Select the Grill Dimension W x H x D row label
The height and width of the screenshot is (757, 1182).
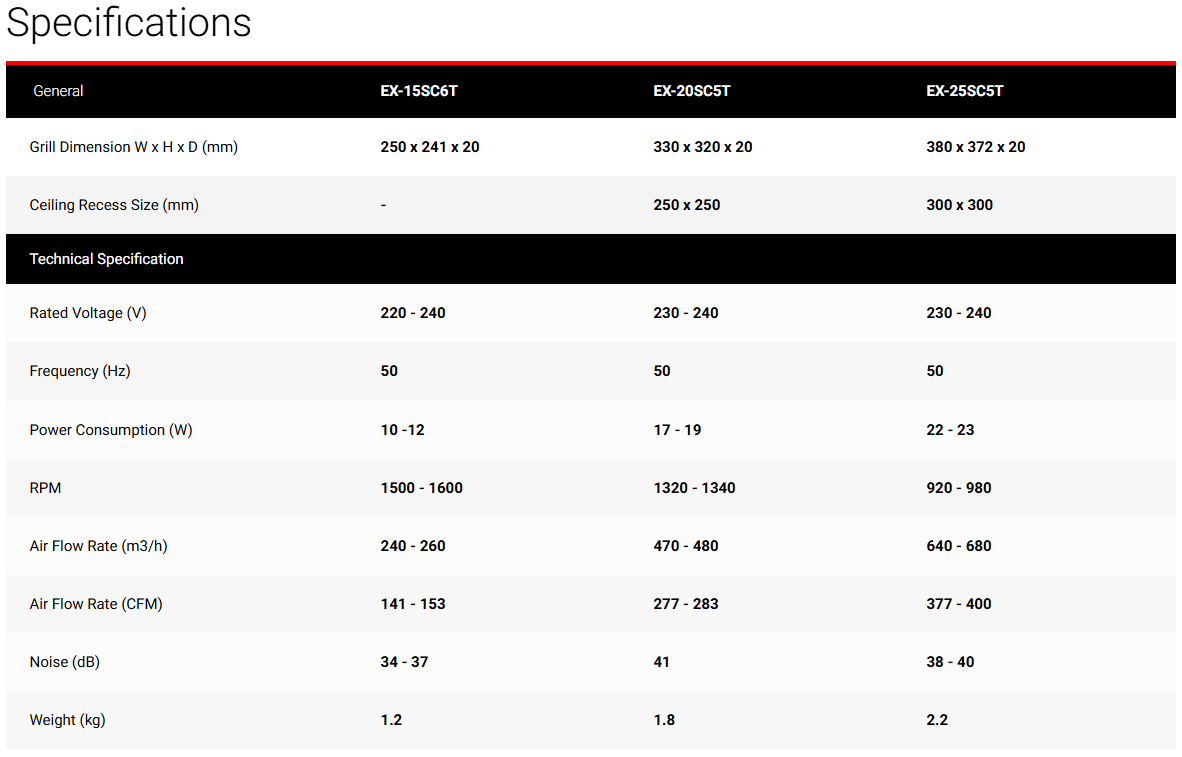(x=133, y=147)
